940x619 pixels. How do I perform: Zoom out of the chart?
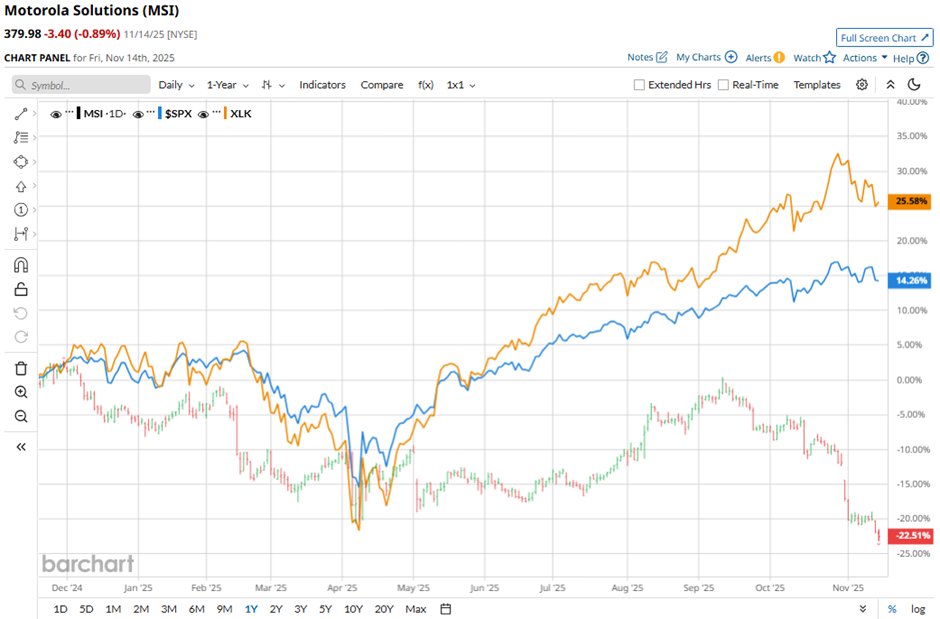tap(21, 416)
